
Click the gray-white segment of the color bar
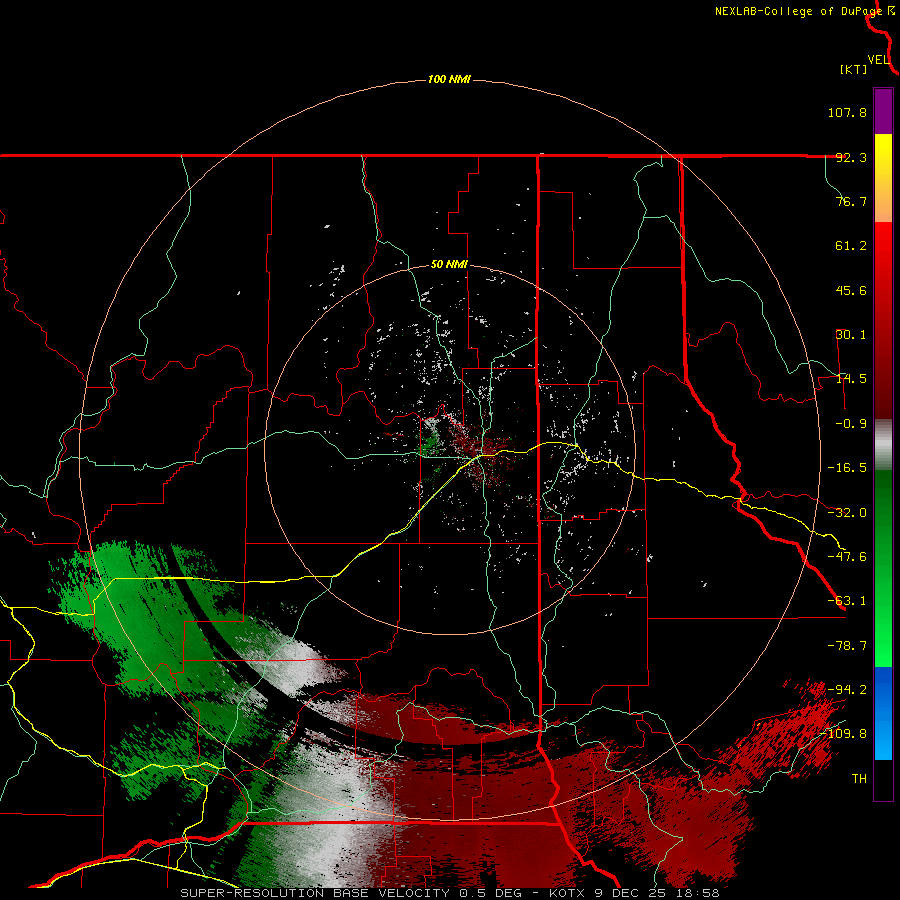(883, 445)
